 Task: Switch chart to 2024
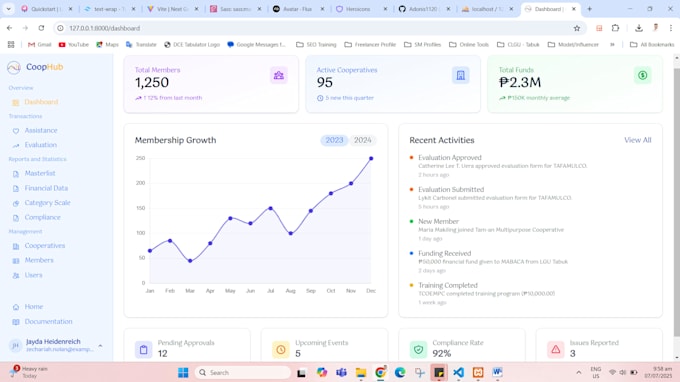pos(363,140)
